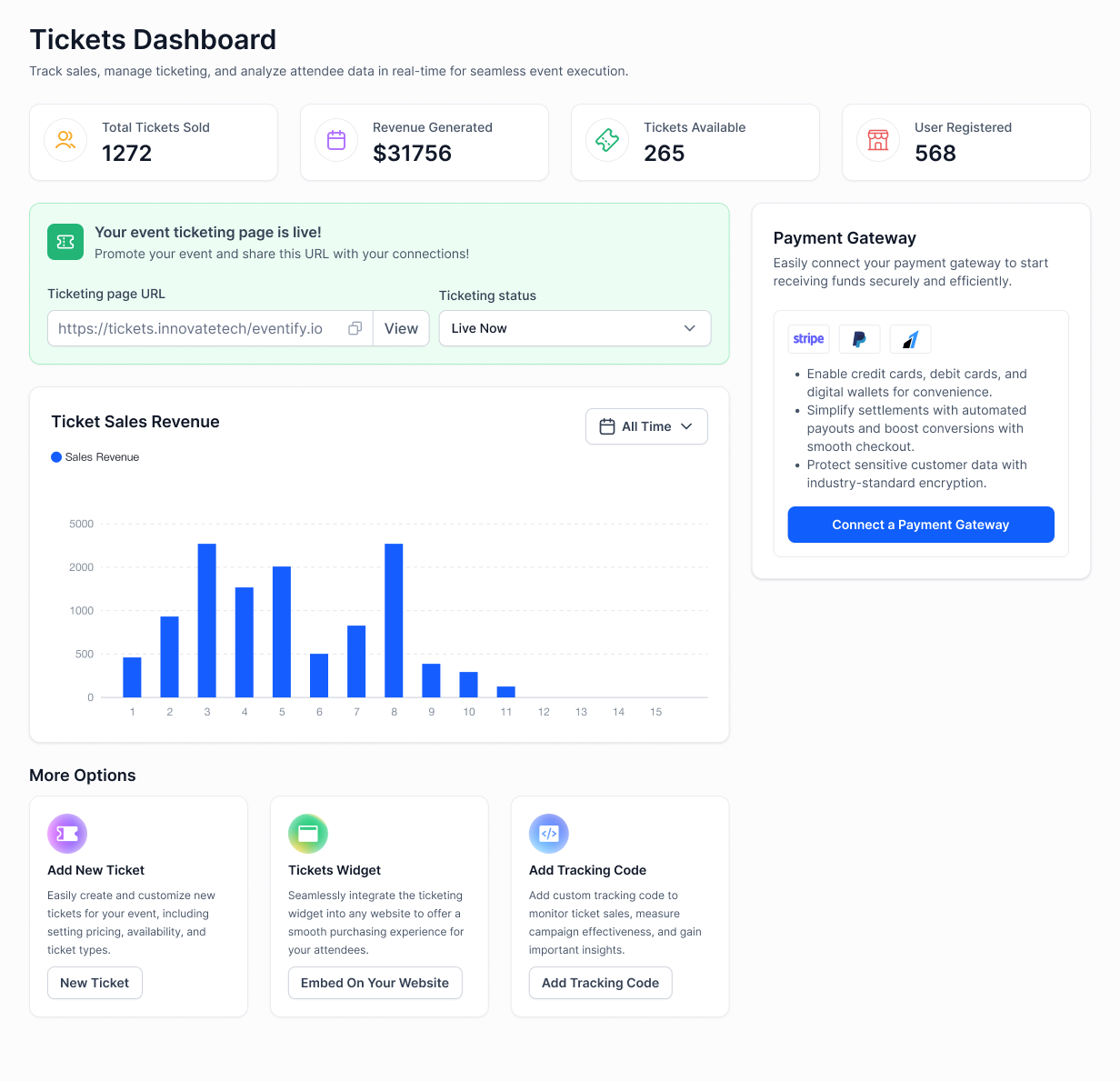1120x1081 pixels.
Task: Click the Tickets Widget card title
Action: (x=335, y=870)
